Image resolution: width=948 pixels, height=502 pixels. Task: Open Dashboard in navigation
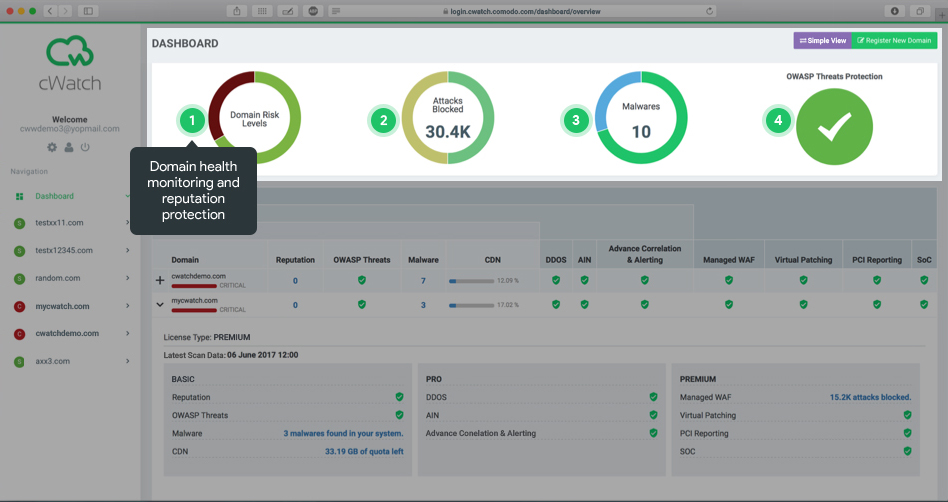tap(54, 196)
